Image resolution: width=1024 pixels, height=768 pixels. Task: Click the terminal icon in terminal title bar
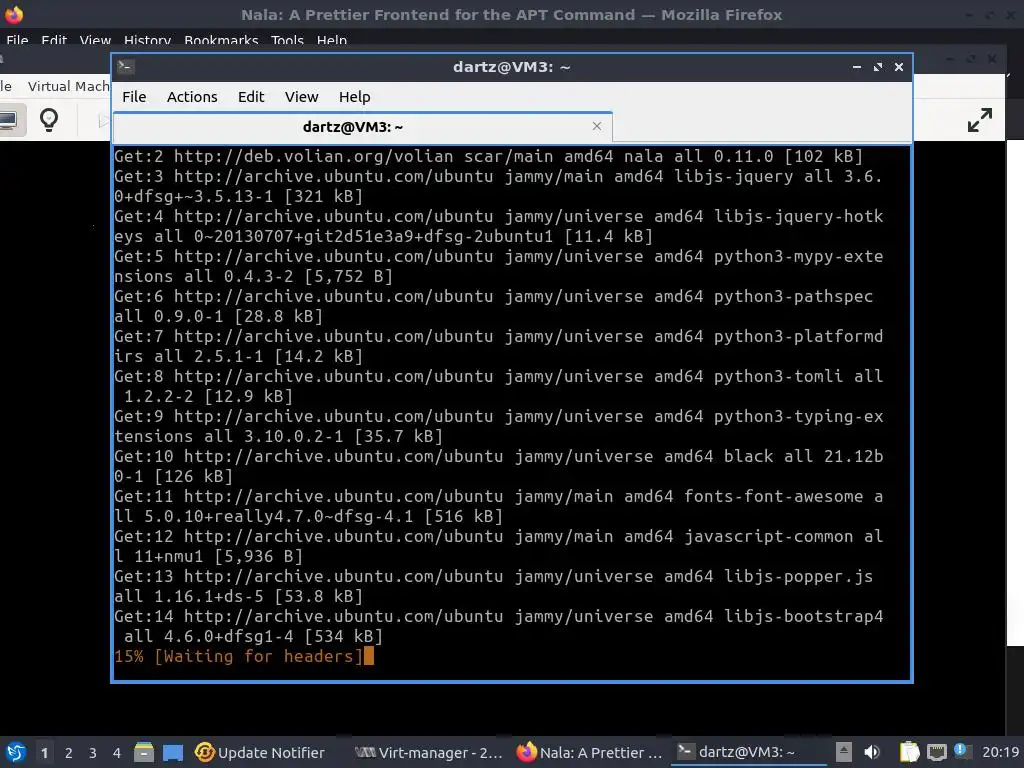pos(126,67)
